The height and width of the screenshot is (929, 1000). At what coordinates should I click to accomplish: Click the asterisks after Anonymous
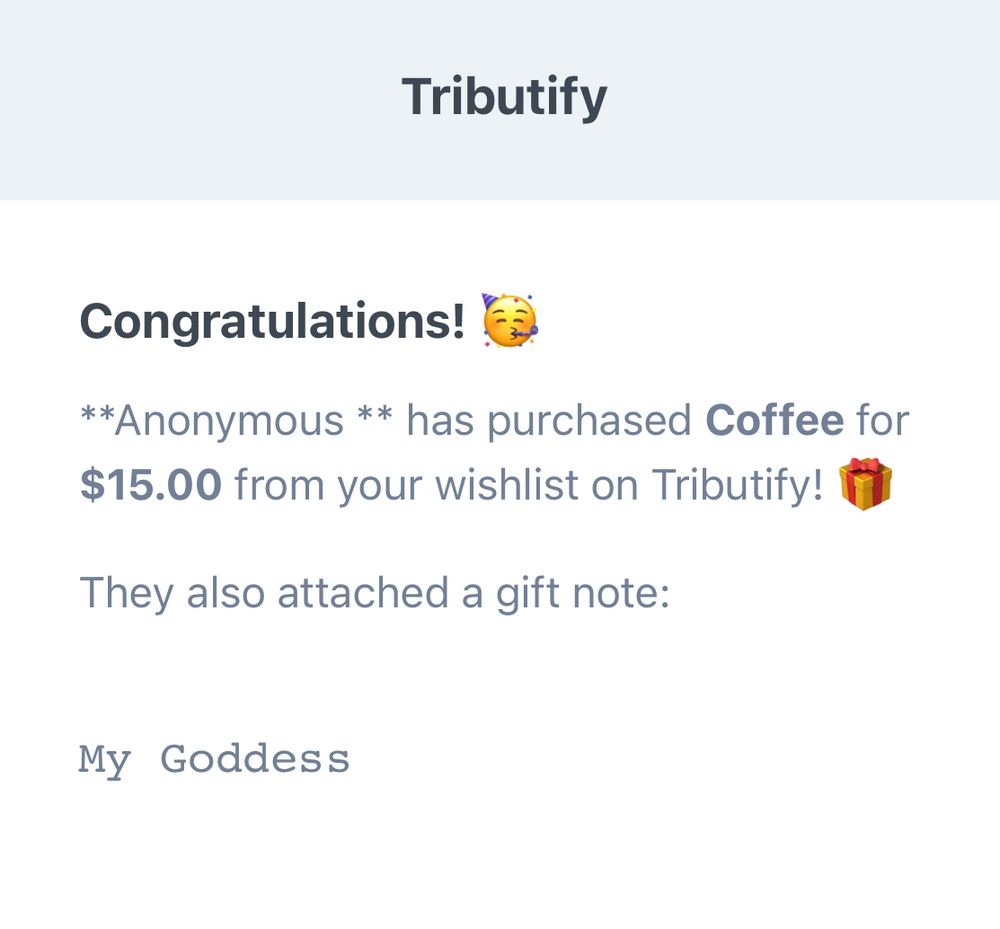pos(375,413)
